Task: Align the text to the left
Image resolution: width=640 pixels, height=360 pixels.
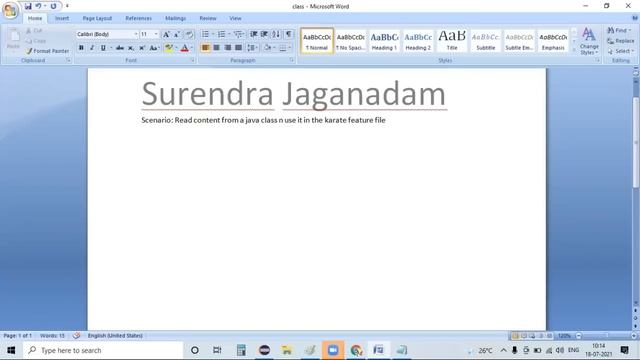Action: pos(206,48)
